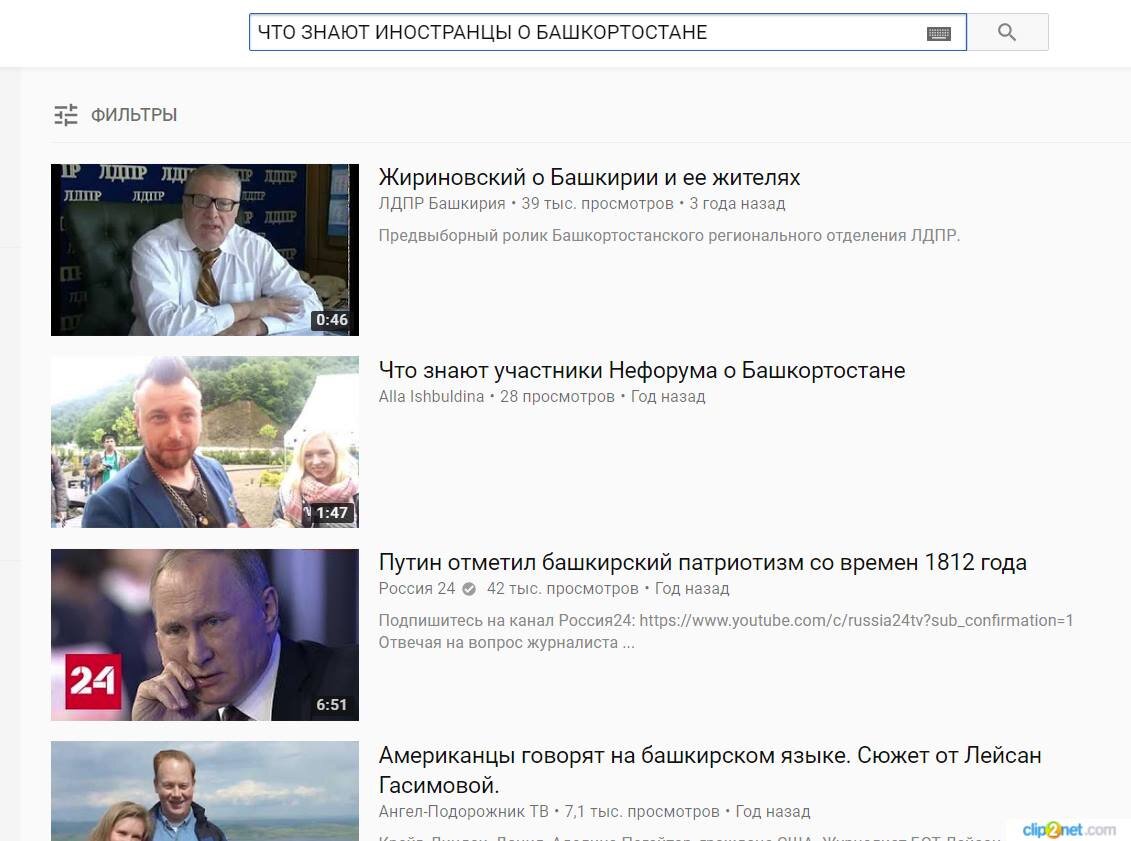Go to the Россия 24 channel
The width and height of the screenshot is (1131, 841).
pos(417,589)
